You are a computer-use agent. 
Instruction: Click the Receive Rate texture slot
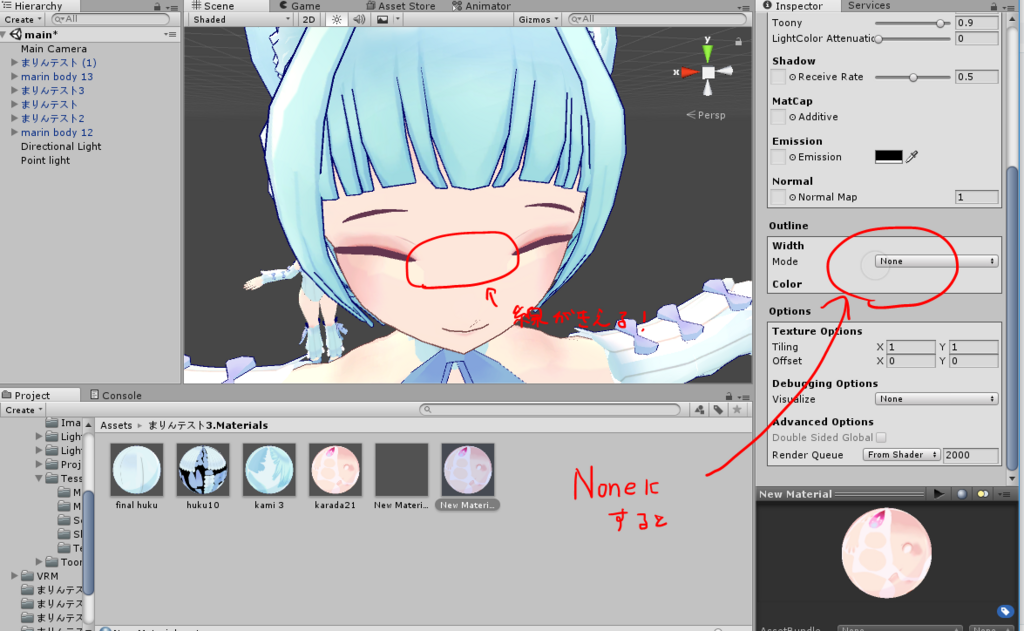[778, 77]
